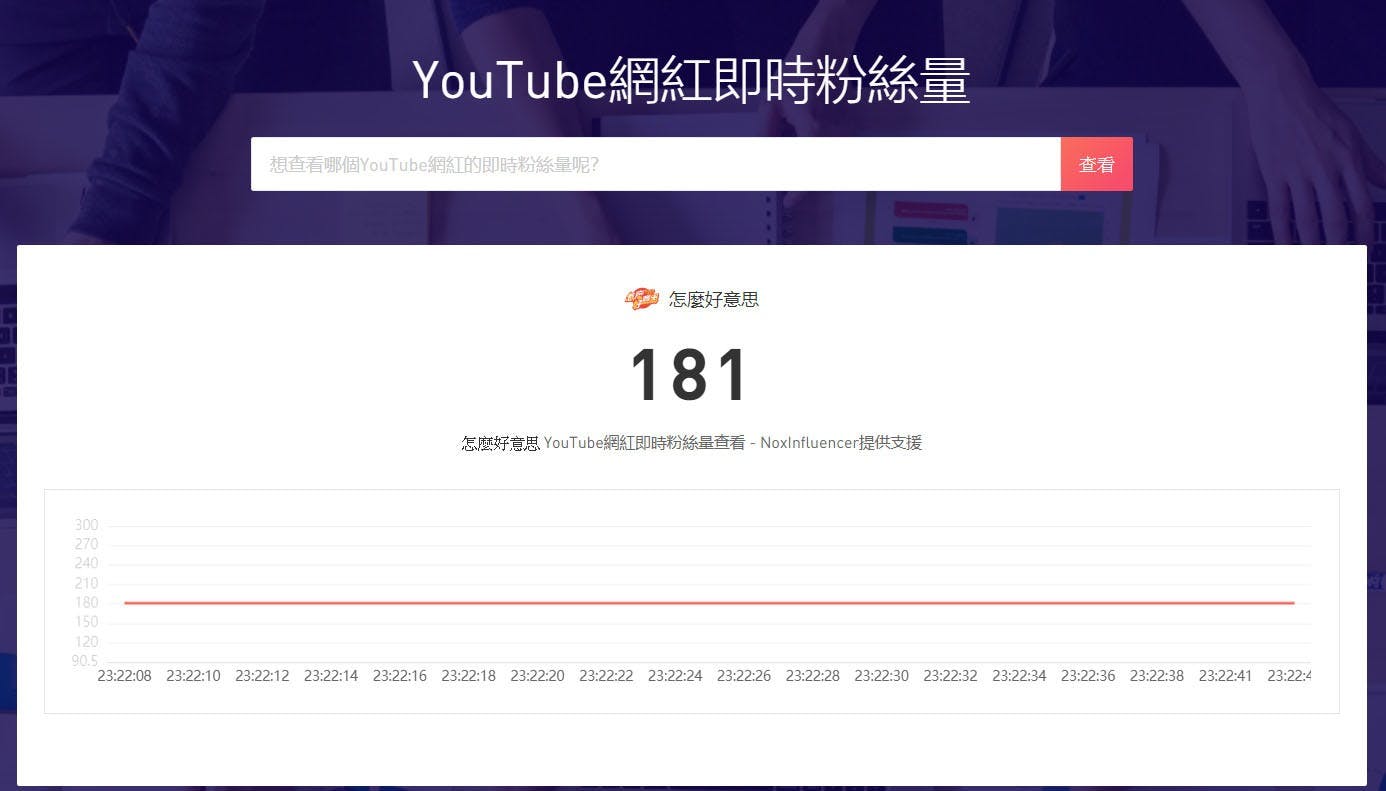The width and height of the screenshot is (1386, 791).
Task: Click the 23:22:34 time label
Action: point(1019,676)
